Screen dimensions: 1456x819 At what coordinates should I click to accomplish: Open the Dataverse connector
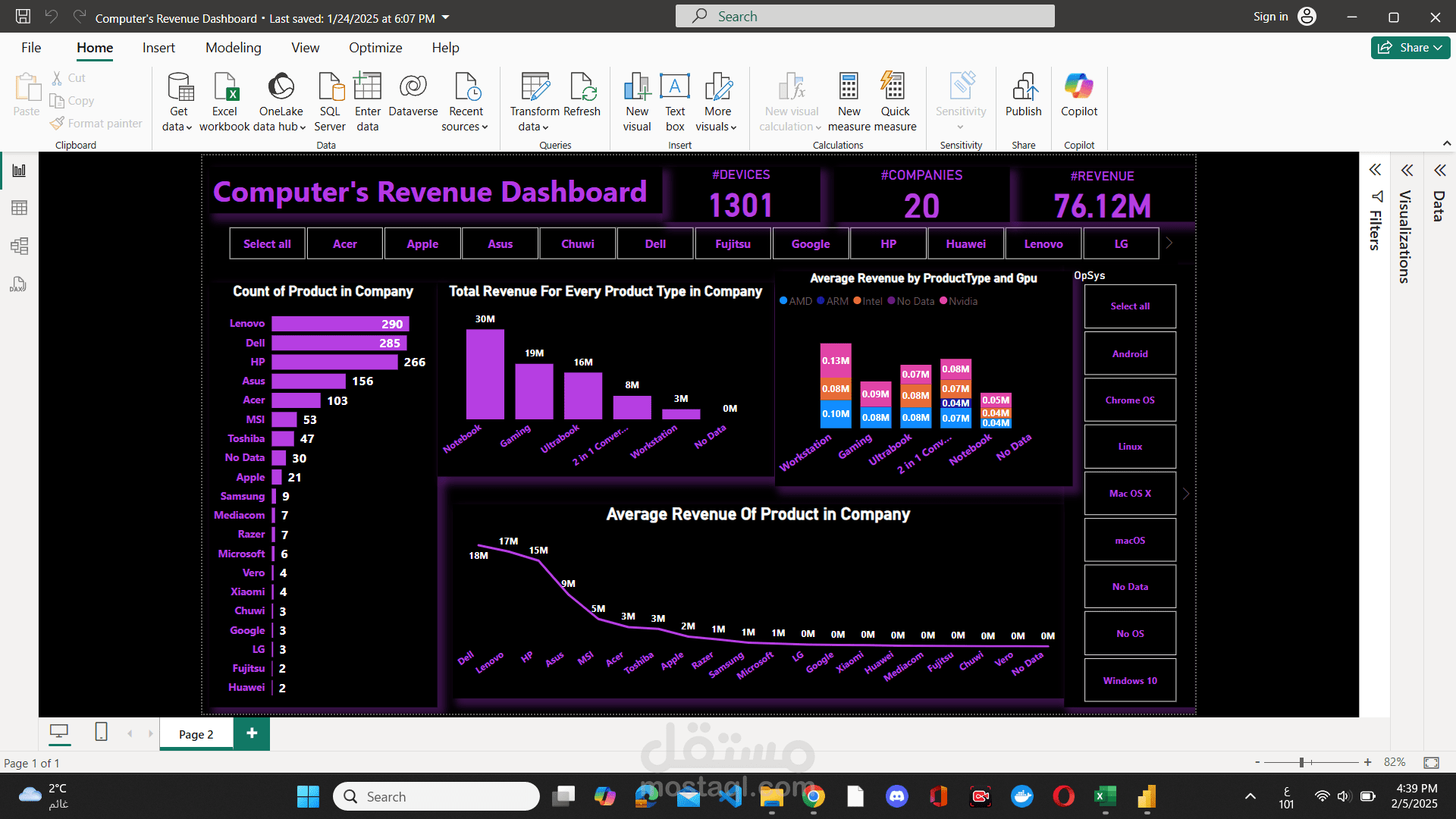click(x=413, y=96)
